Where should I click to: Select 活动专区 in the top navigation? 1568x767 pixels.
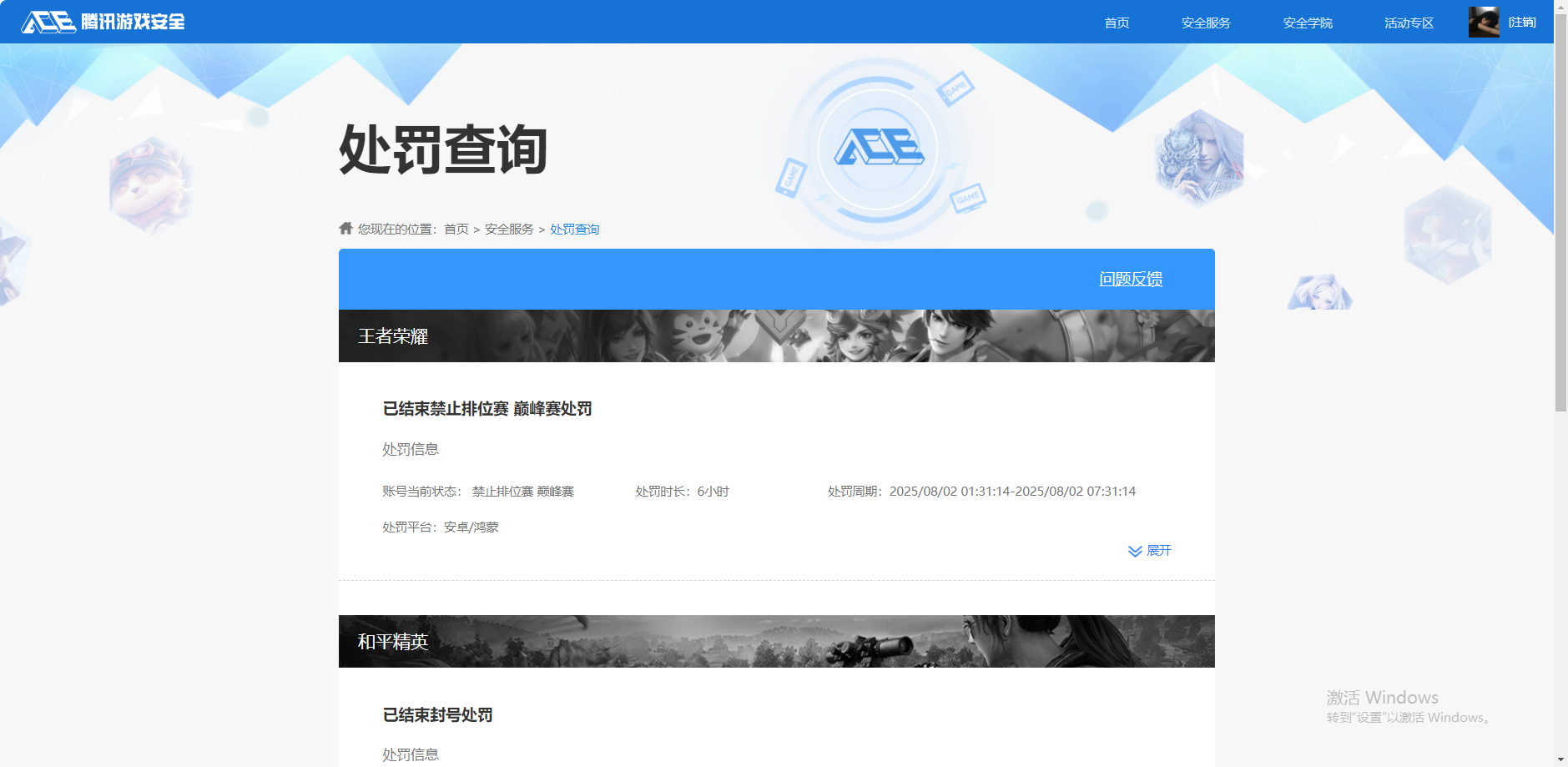[1408, 23]
